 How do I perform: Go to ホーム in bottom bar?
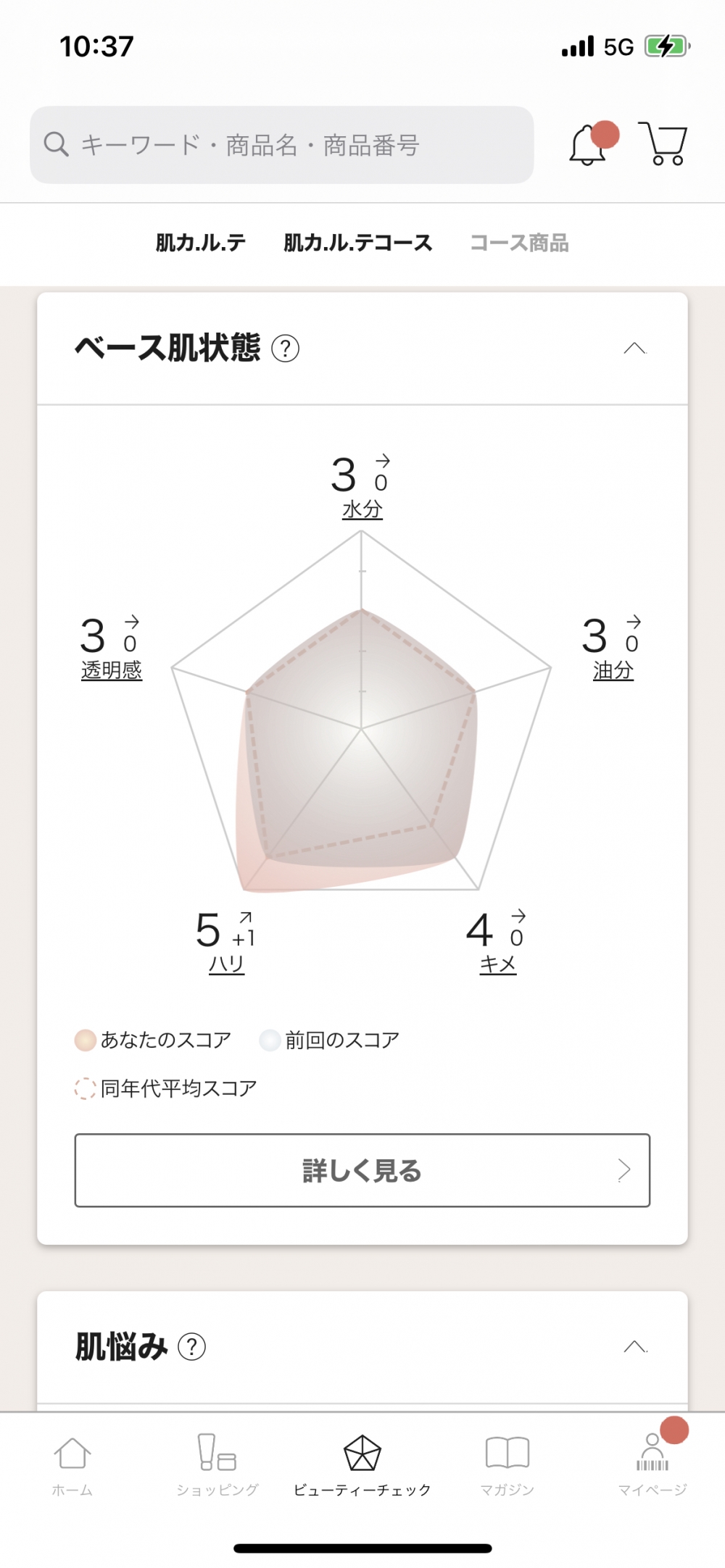coord(72,1465)
